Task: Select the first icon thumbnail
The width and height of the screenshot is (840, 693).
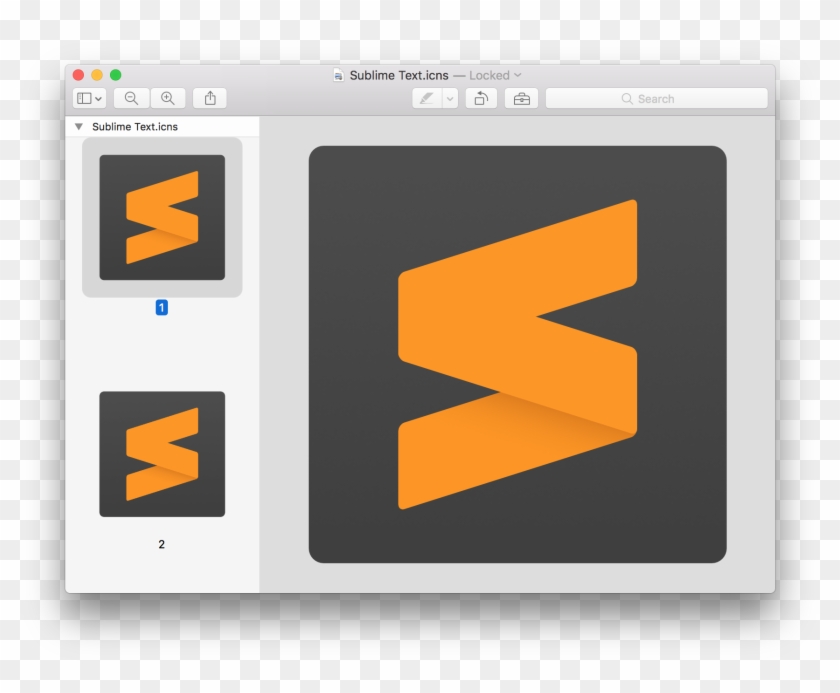Action: pos(162,217)
